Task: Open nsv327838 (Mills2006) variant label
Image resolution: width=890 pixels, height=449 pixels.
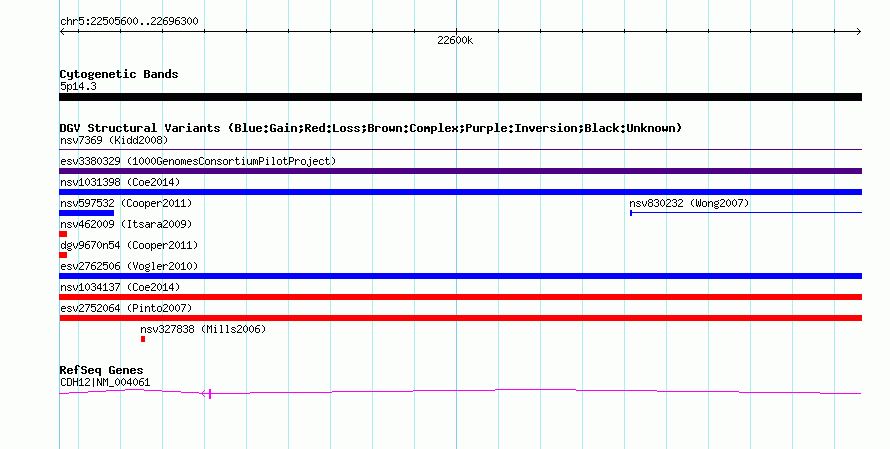Action: (203, 329)
